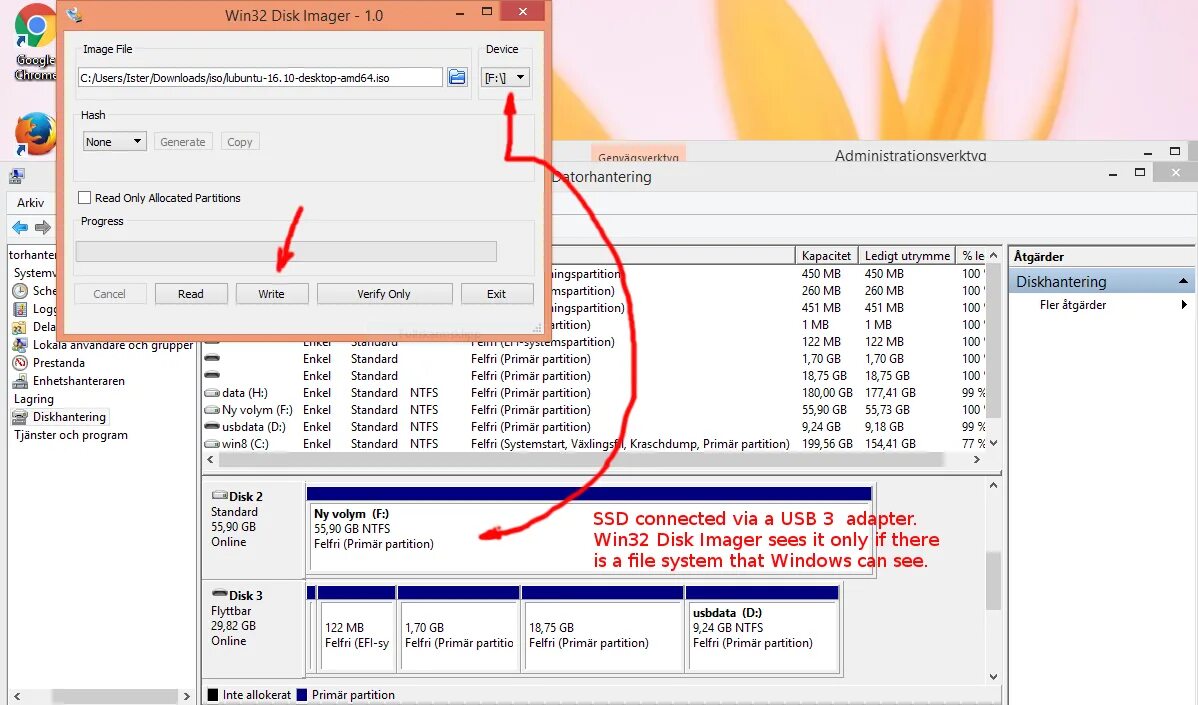Screen dimensions: 1198x705
Task: Click the 177,41 GB free space cell
Action: point(890,393)
